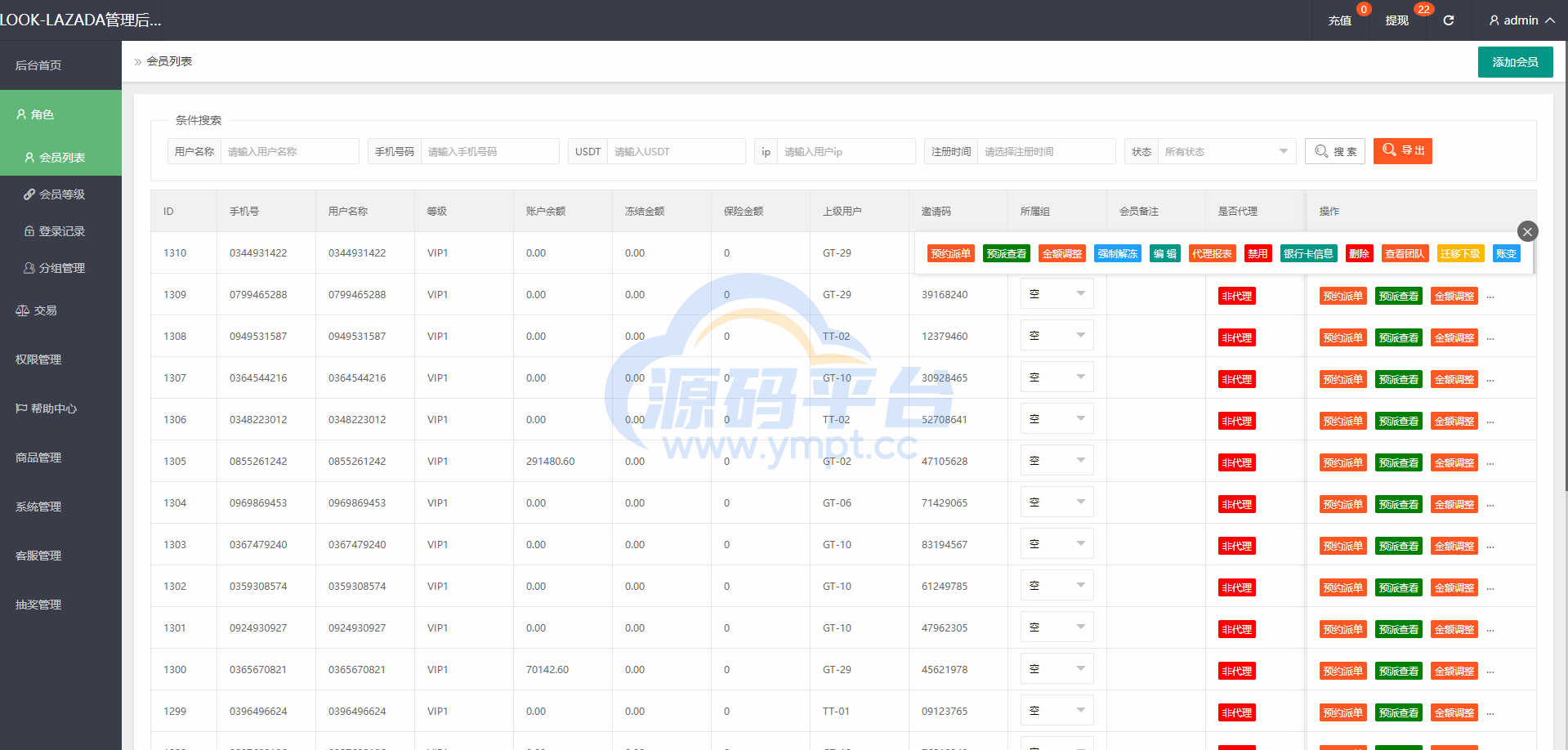Click the 银行卡信息 button
This screenshot has height=750, width=1568.
[x=1309, y=253]
